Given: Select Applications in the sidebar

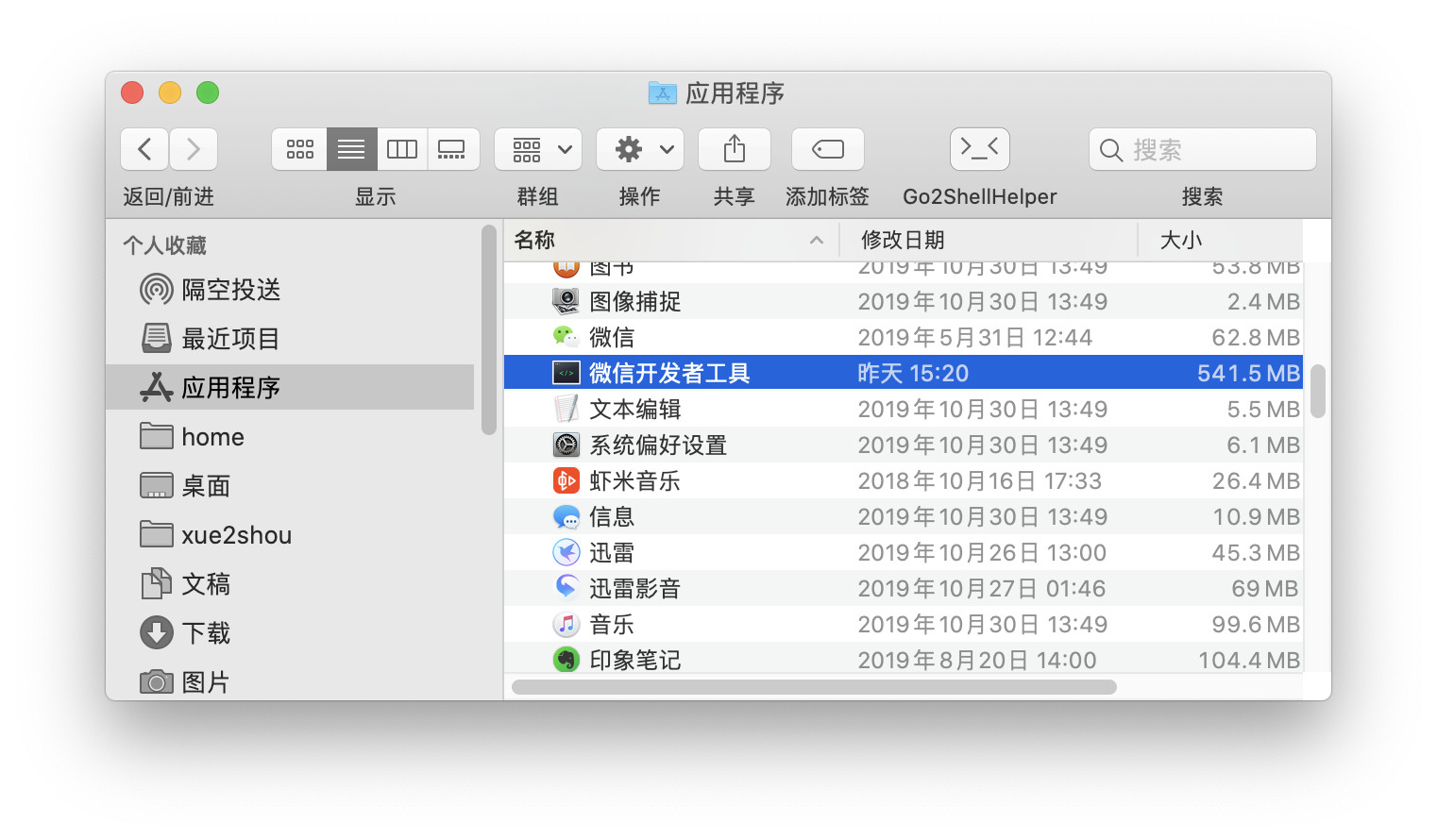Looking at the screenshot, I should tap(290, 387).
